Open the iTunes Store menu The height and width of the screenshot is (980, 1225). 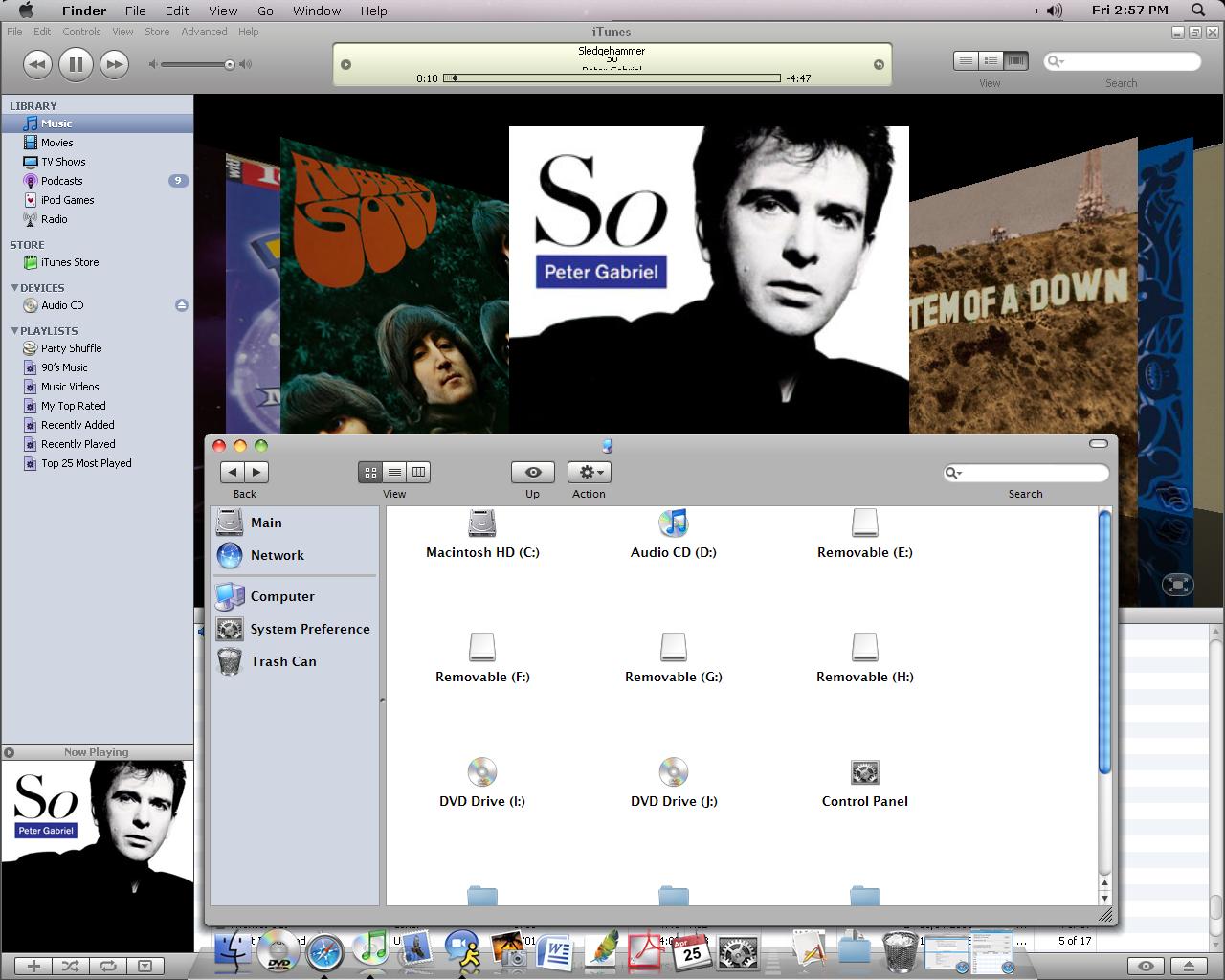(x=157, y=32)
